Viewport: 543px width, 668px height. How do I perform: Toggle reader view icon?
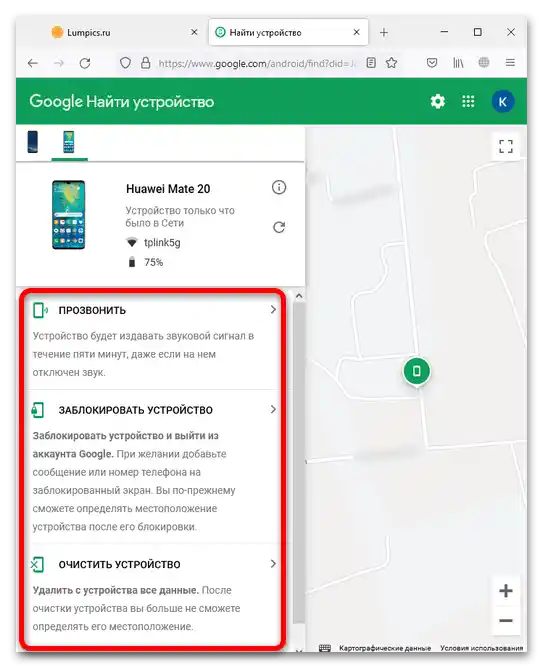pos(371,63)
